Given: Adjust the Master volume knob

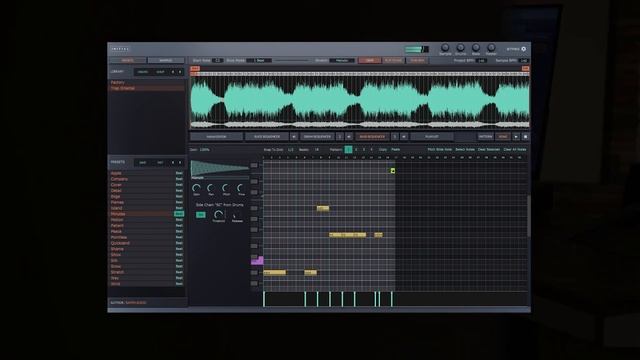Looking at the screenshot, I should point(491,48).
